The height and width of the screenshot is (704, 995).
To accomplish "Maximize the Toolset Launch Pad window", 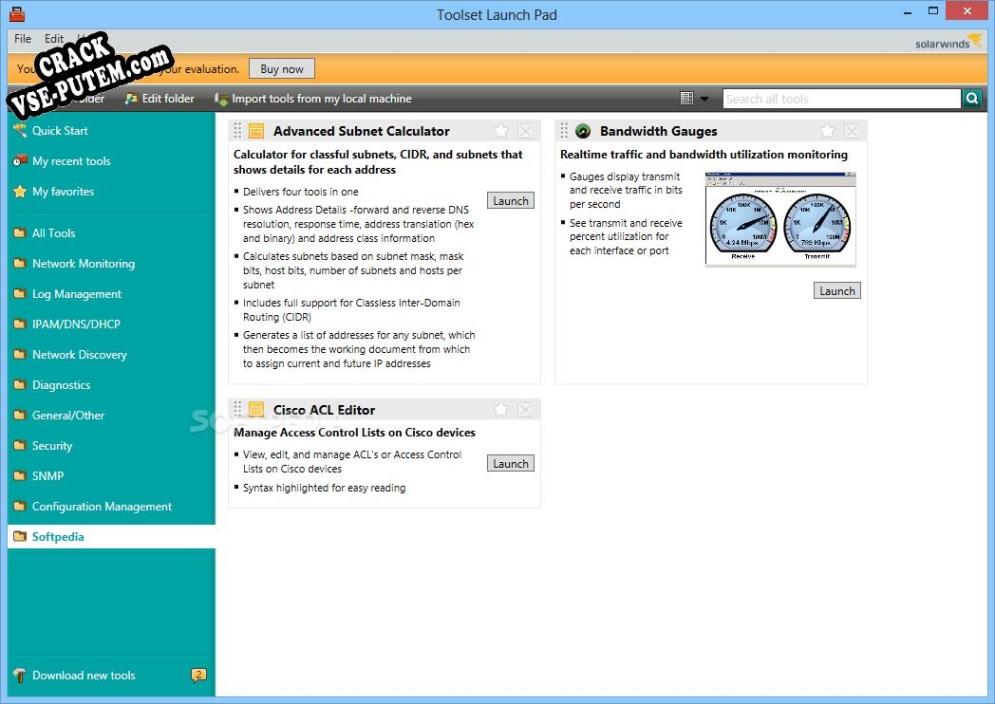I will [x=933, y=11].
